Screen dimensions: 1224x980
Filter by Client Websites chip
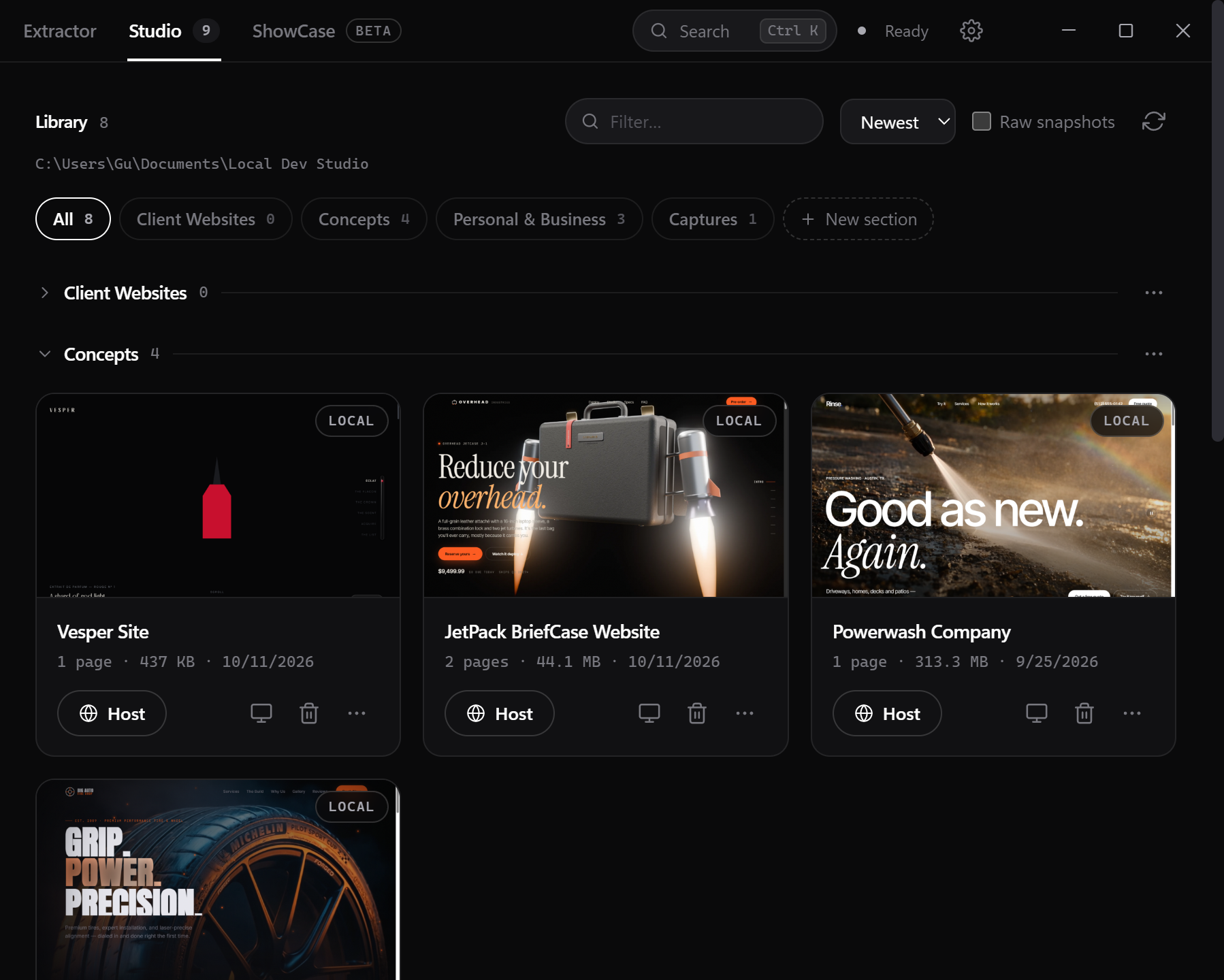206,219
